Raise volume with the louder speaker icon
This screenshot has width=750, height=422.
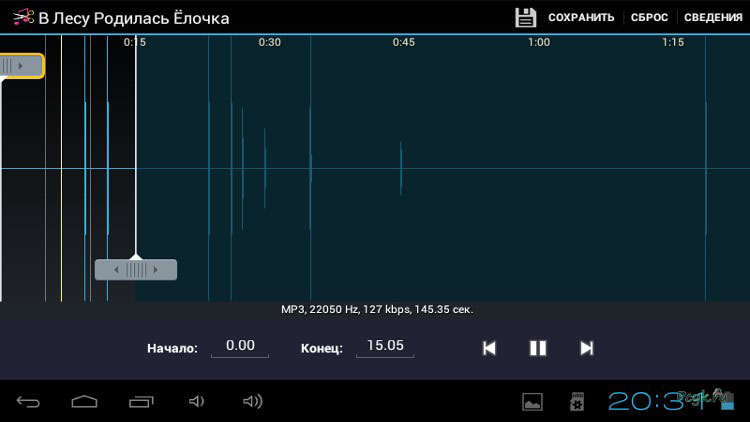pyautogui.click(x=253, y=402)
